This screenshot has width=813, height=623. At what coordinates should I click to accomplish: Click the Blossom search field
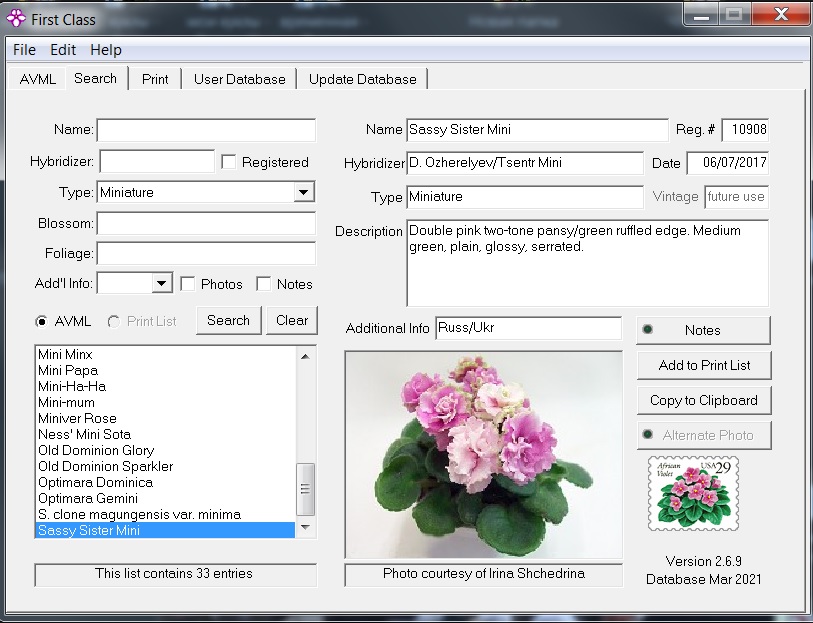click(x=206, y=223)
